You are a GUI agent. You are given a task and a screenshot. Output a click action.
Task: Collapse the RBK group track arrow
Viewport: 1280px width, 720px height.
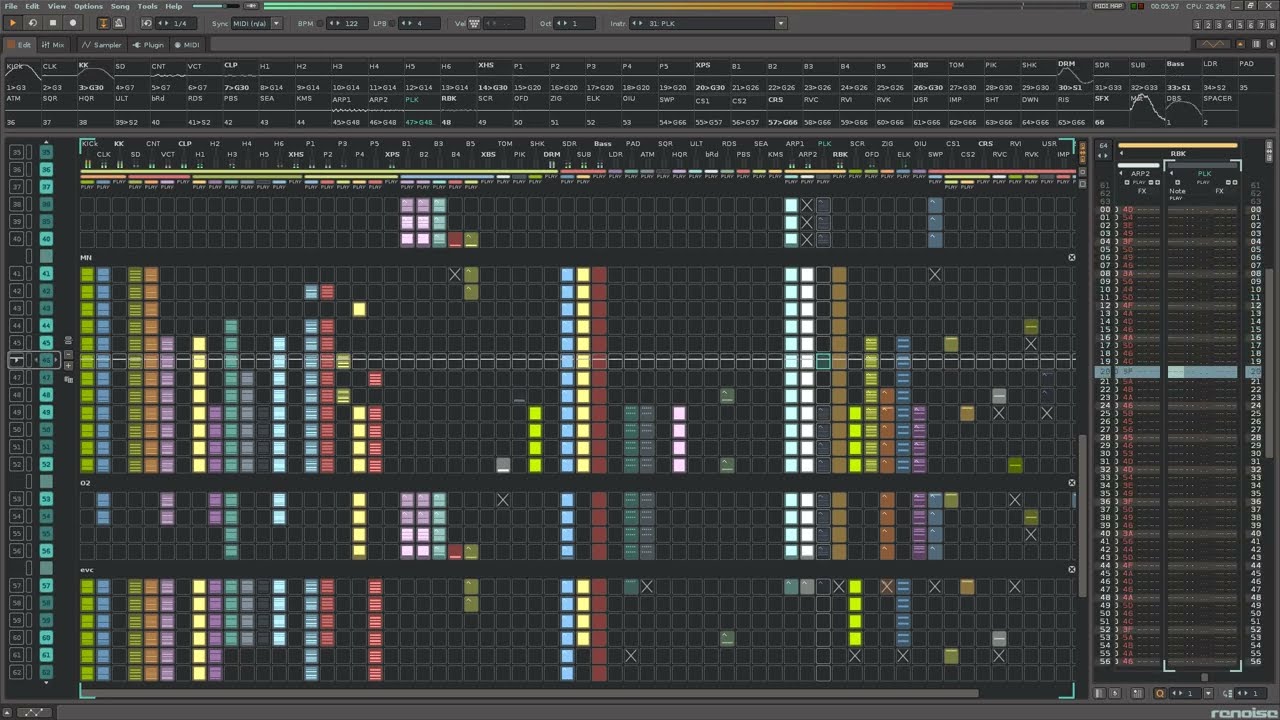coord(1121,154)
